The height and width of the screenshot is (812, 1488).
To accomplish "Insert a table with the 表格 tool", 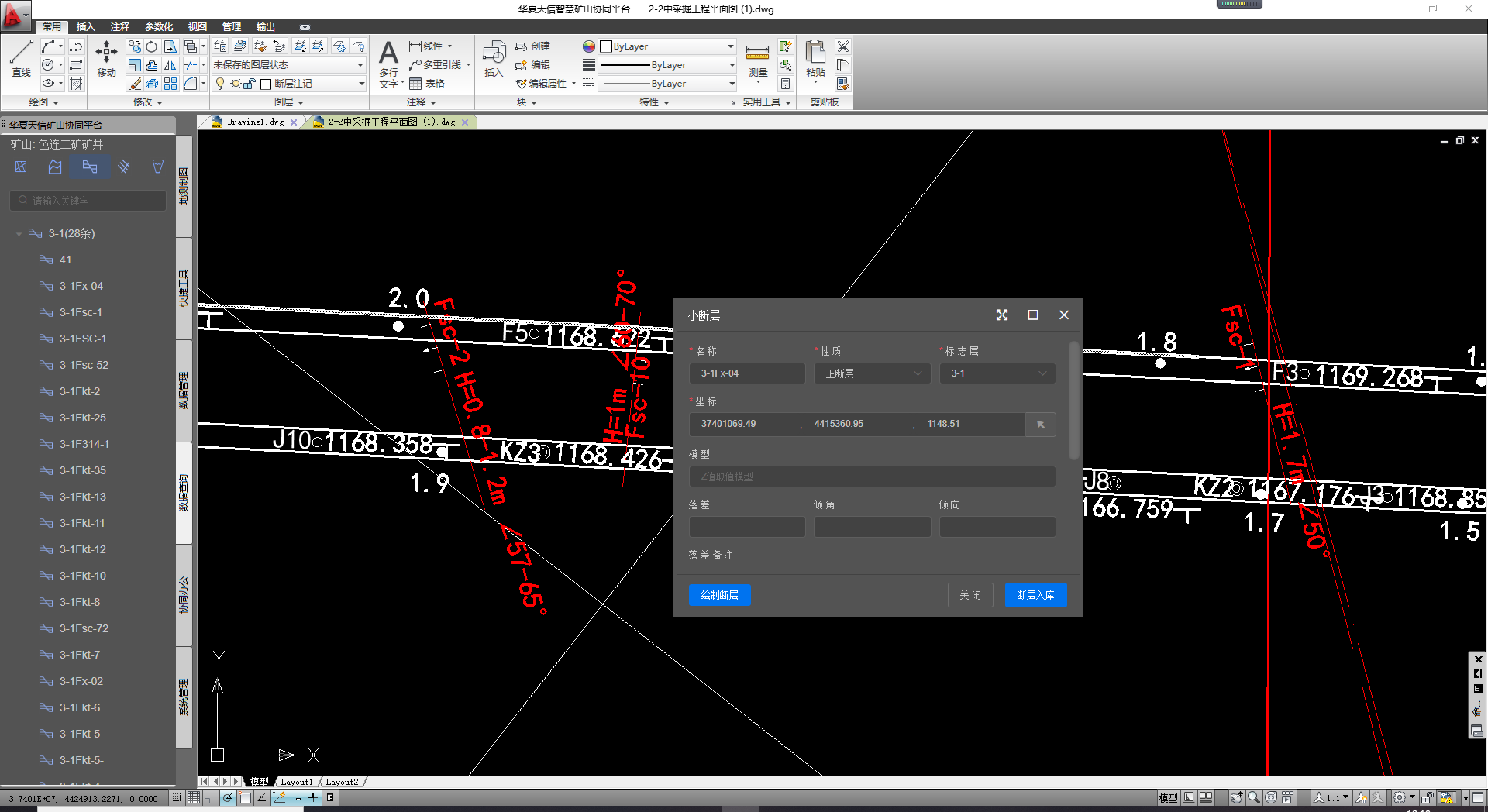I will (x=427, y=84).
